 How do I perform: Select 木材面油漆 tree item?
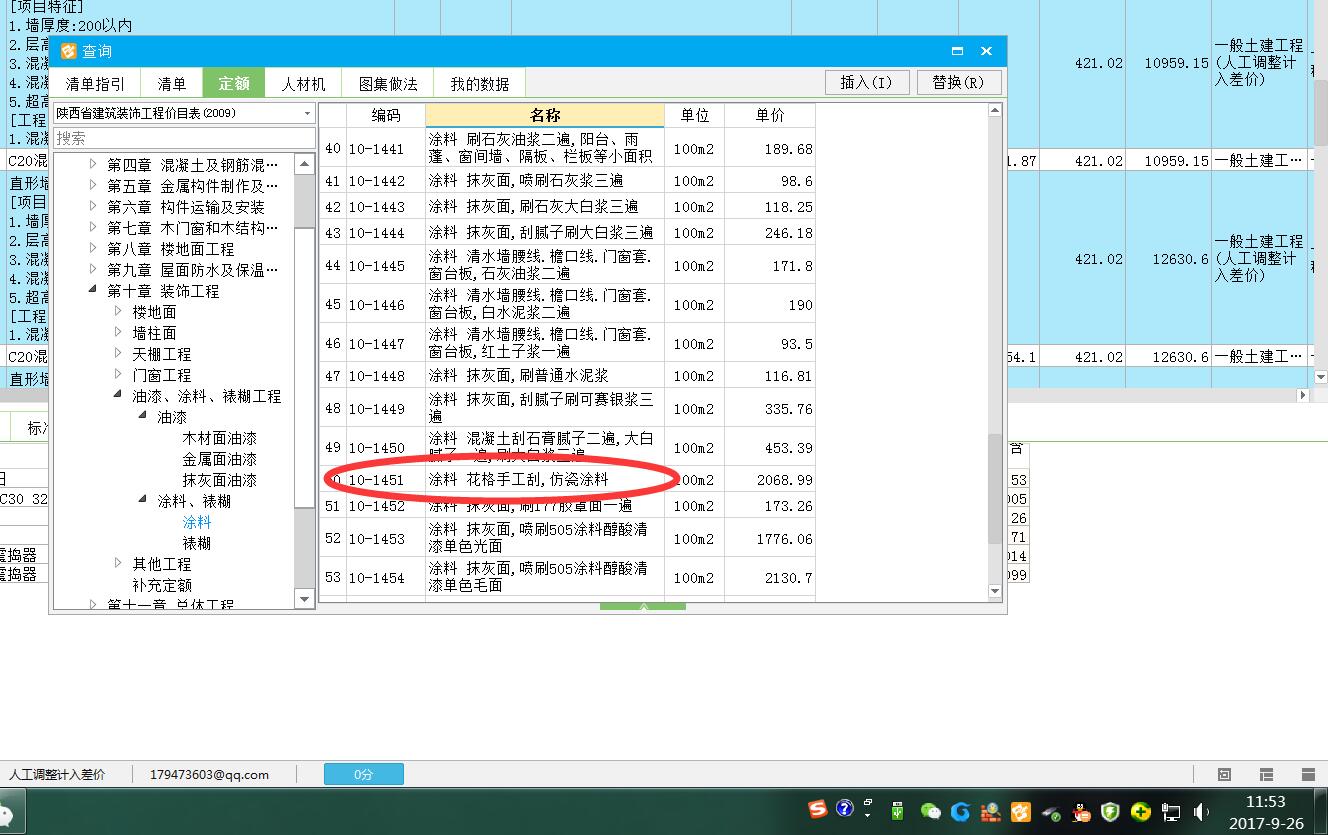[x=219, y=438]
